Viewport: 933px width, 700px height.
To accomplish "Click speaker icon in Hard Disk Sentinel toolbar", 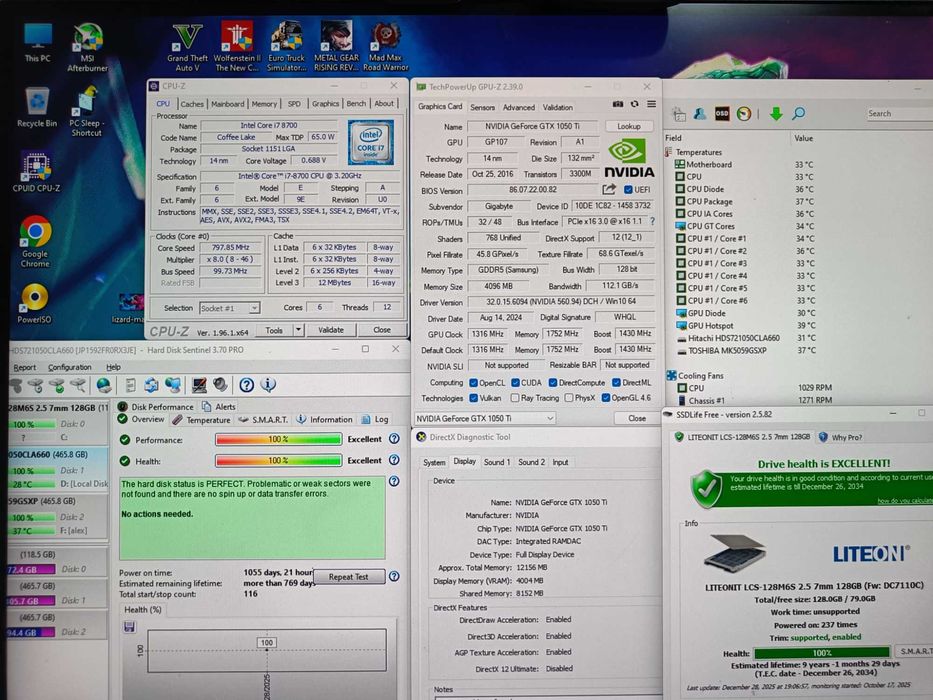I will (x=220, y=385).
